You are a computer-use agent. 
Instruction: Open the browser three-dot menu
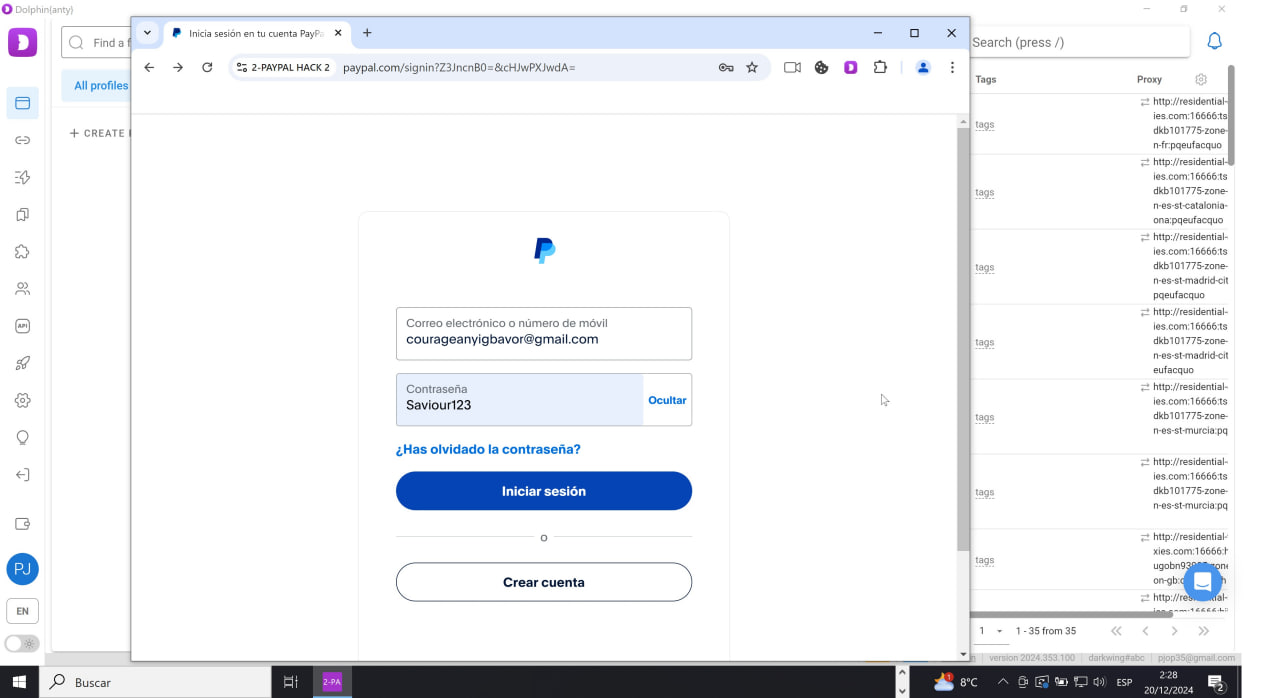click(x=952, y=67)
